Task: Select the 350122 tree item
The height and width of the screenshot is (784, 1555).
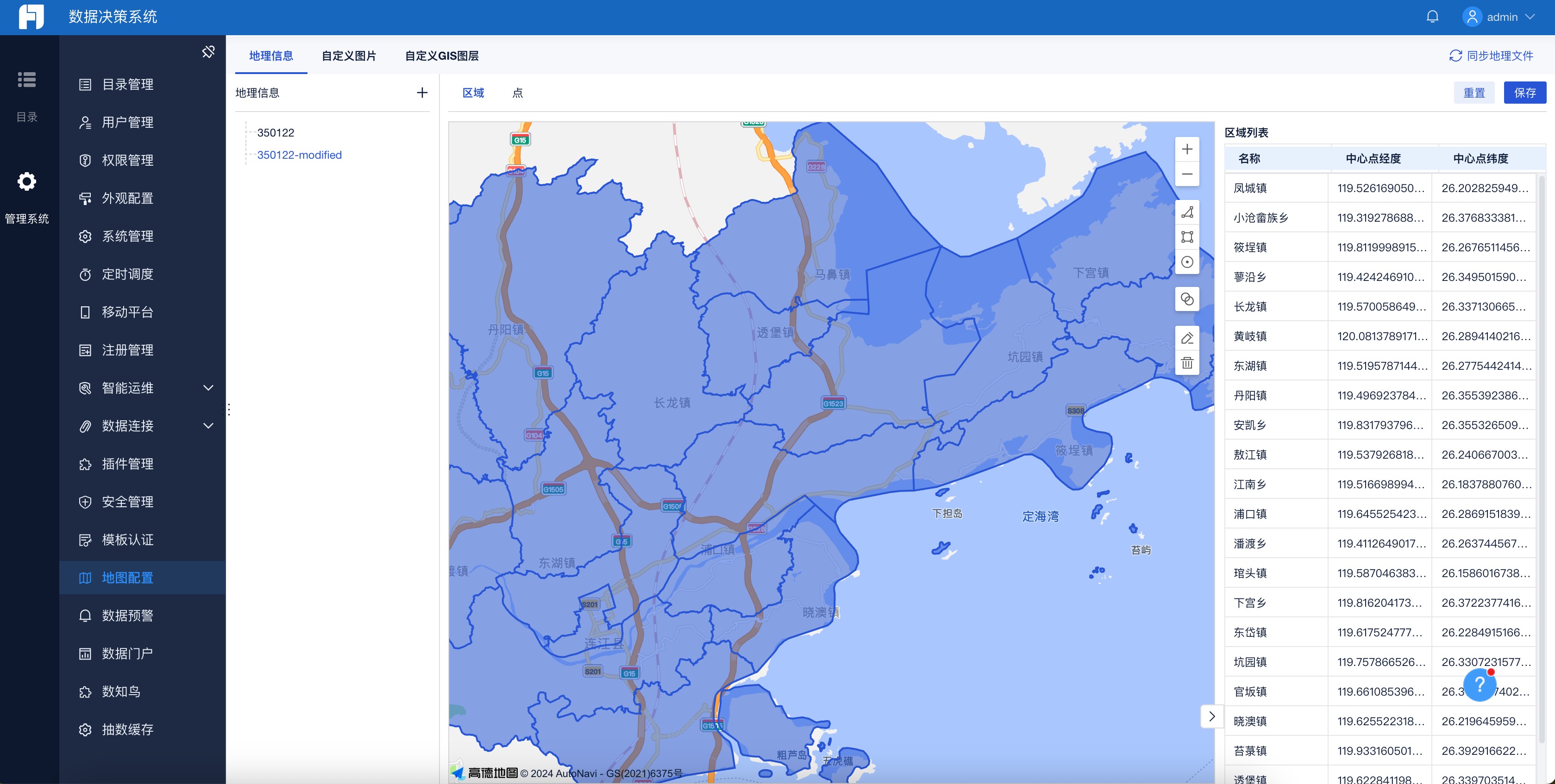Action: pos(275,133)
